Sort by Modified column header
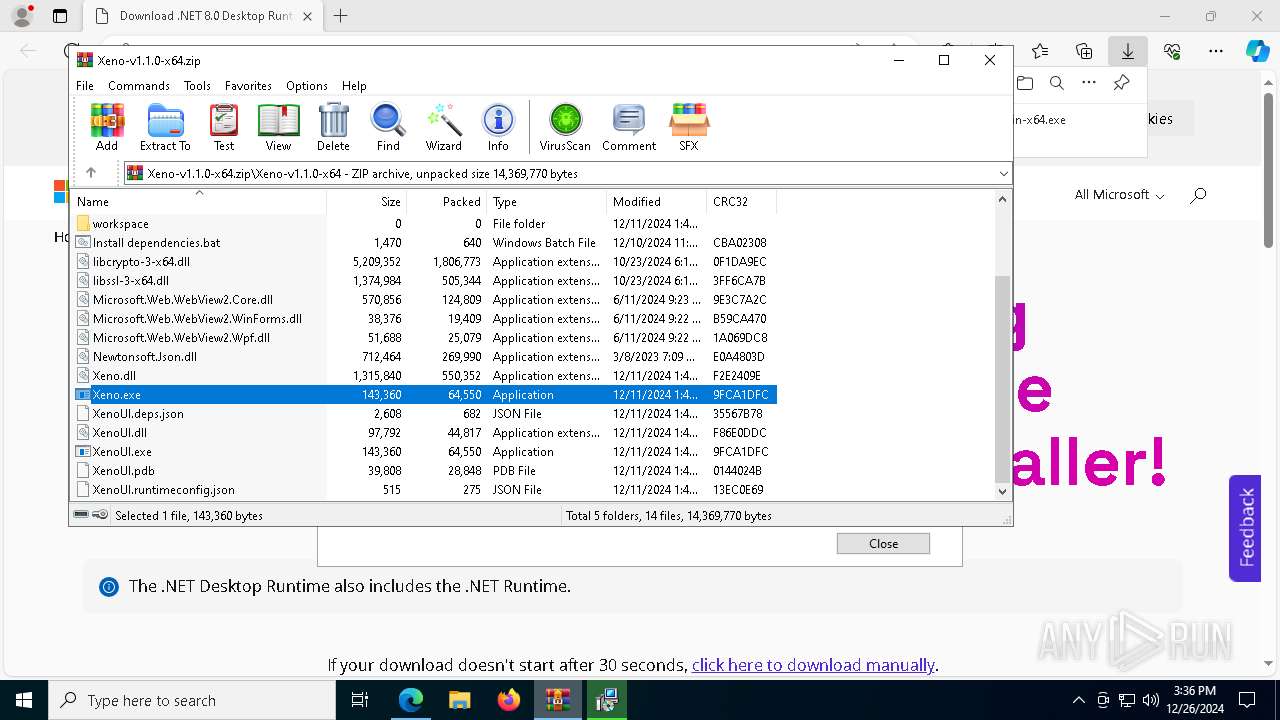This screenshot has height=720, width=1280. pos(657,201)
